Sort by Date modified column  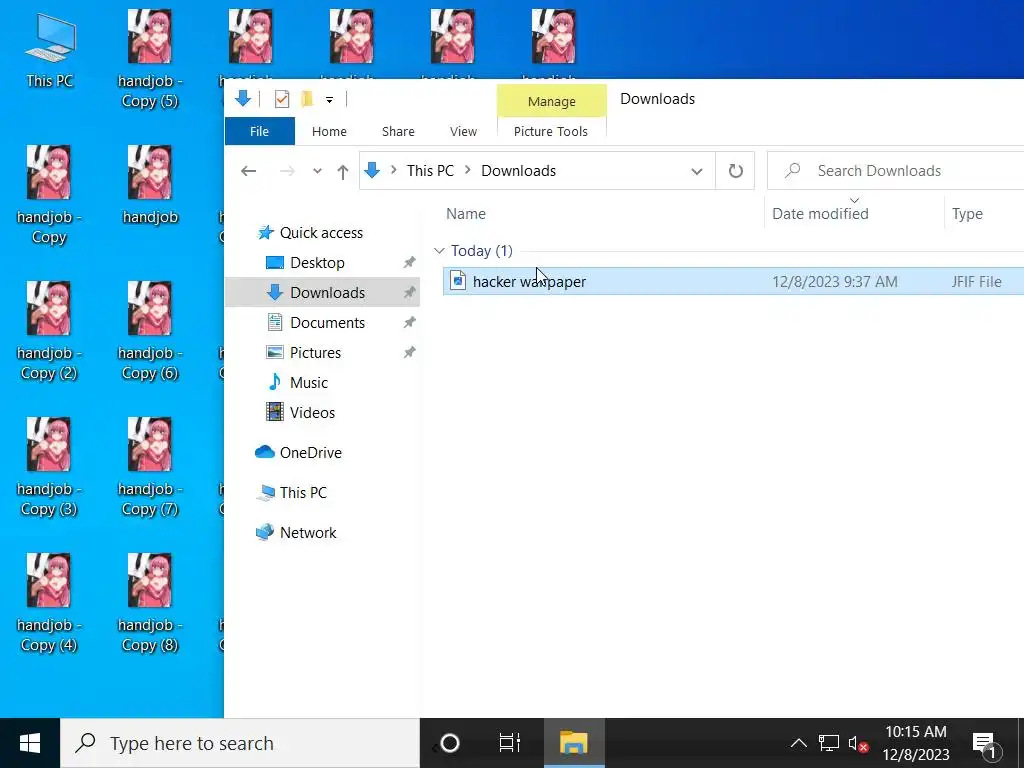click(x=820, y=214)
